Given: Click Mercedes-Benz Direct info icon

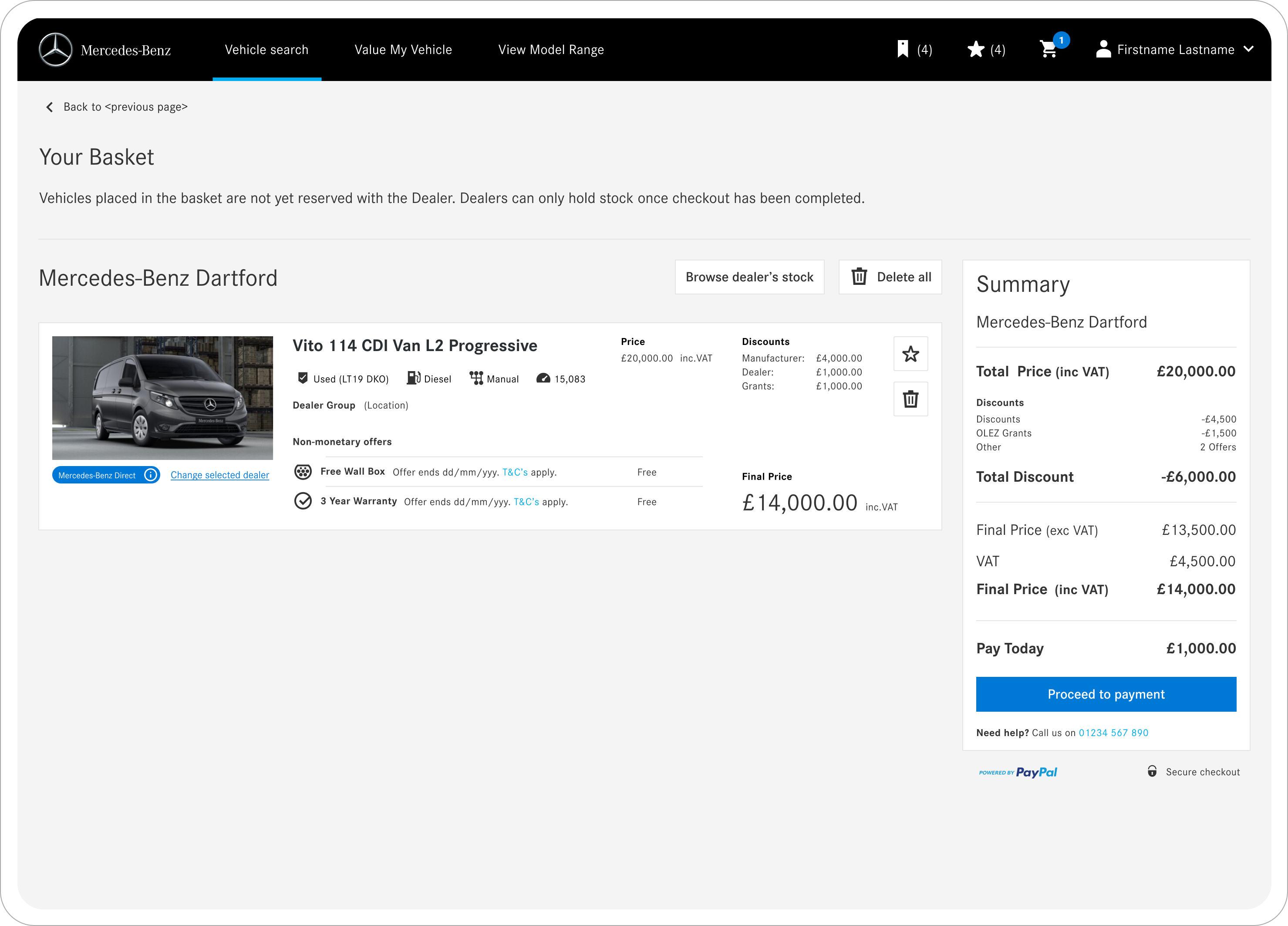Looking at the screenshot, I should click(x=151, y=475).
